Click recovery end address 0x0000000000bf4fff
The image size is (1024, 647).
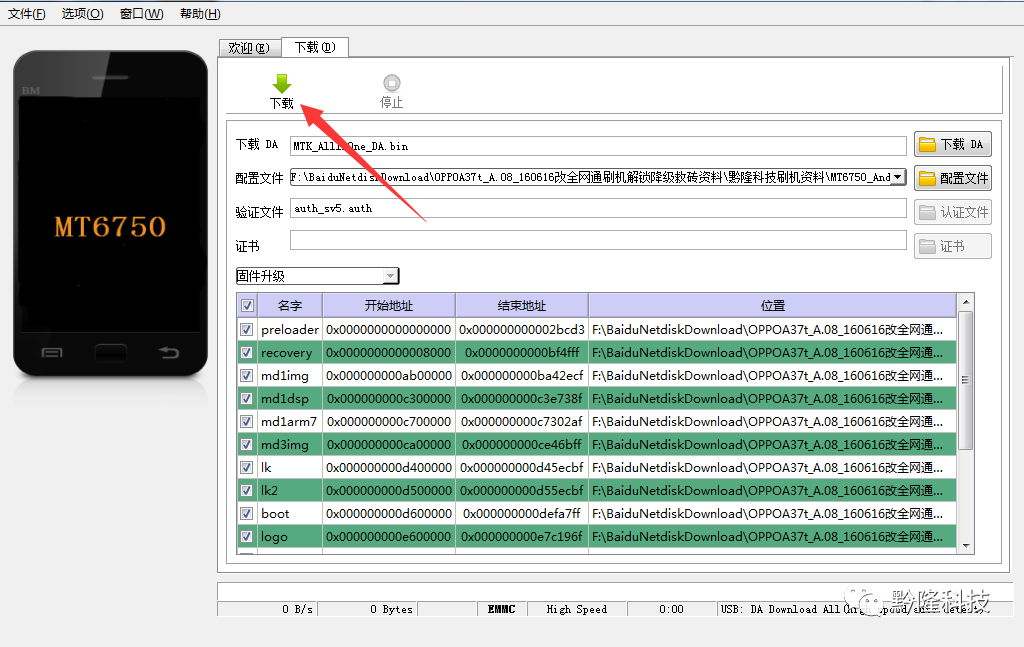522,353
